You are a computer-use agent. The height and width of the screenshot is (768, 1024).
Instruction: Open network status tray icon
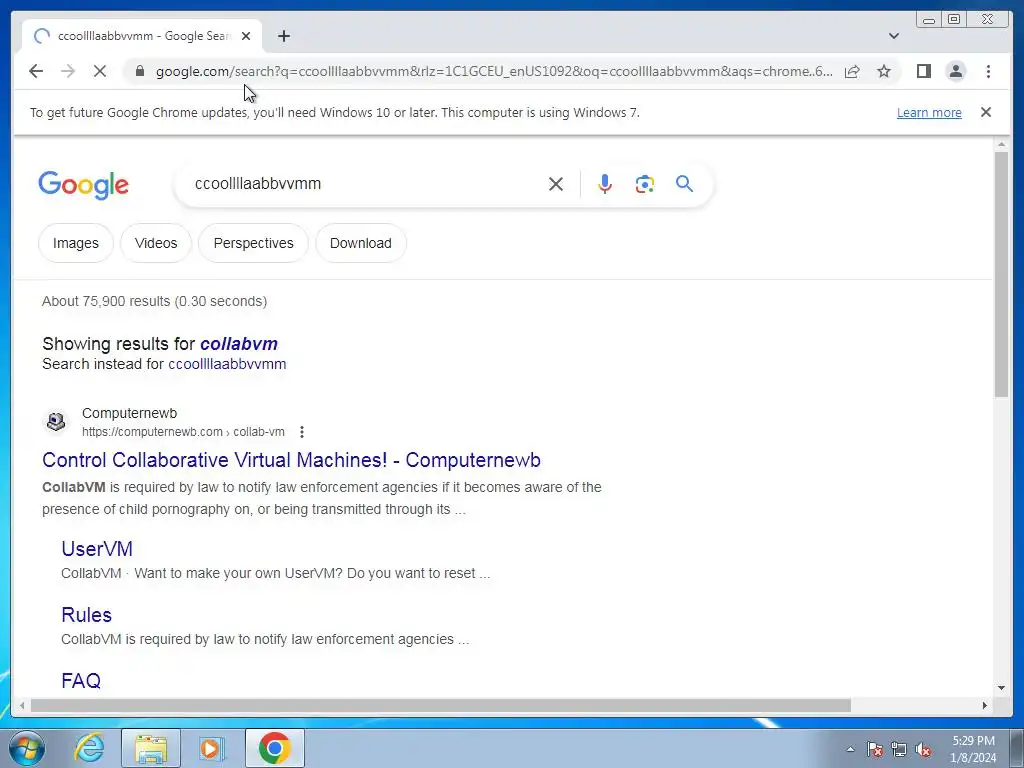[899, 749]
